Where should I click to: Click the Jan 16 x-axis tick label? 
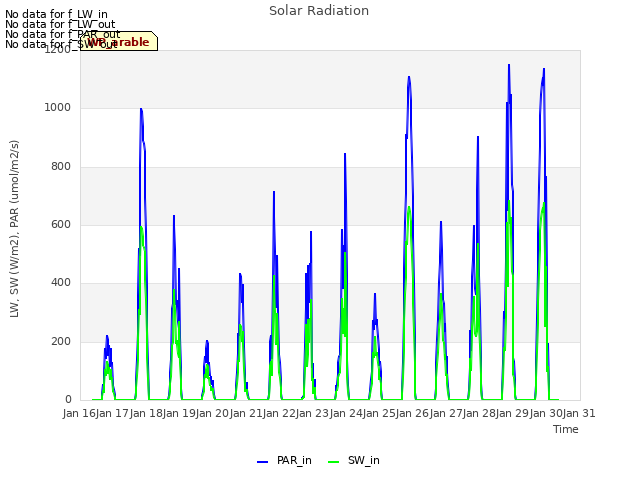pyautogui.click(x=79, y=413)
